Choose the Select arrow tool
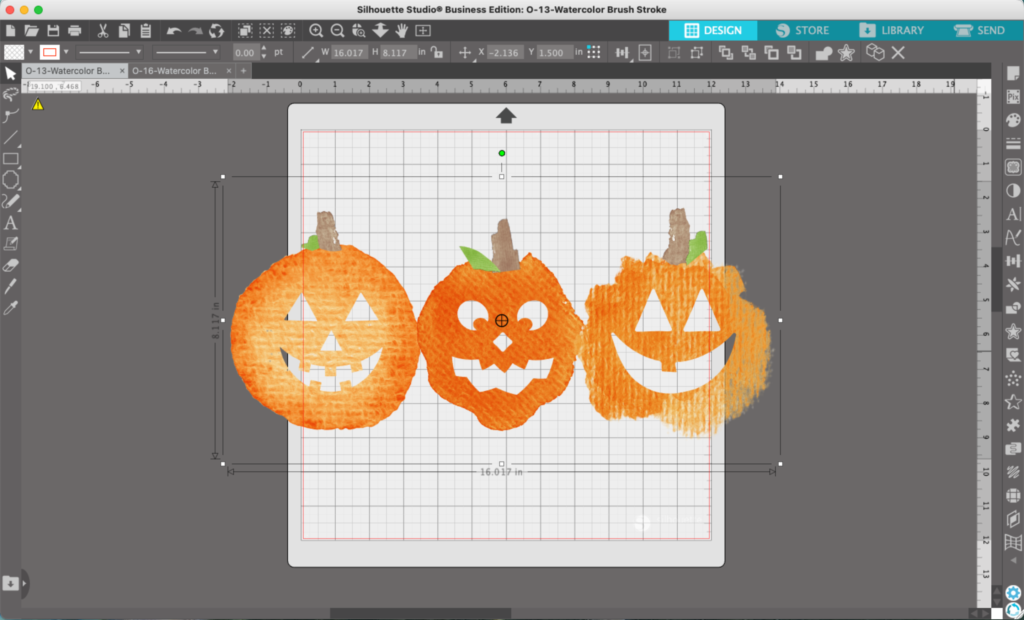1024x620 pixels. coord(10,73)
